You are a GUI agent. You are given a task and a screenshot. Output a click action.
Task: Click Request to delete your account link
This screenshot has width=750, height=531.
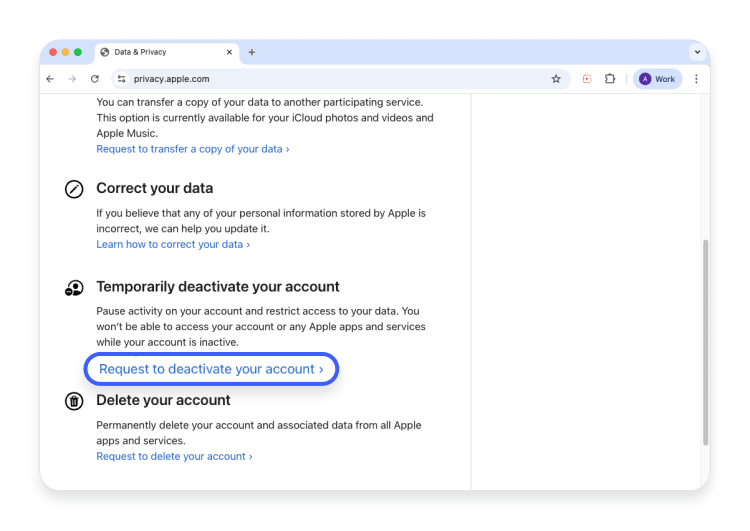174,456
